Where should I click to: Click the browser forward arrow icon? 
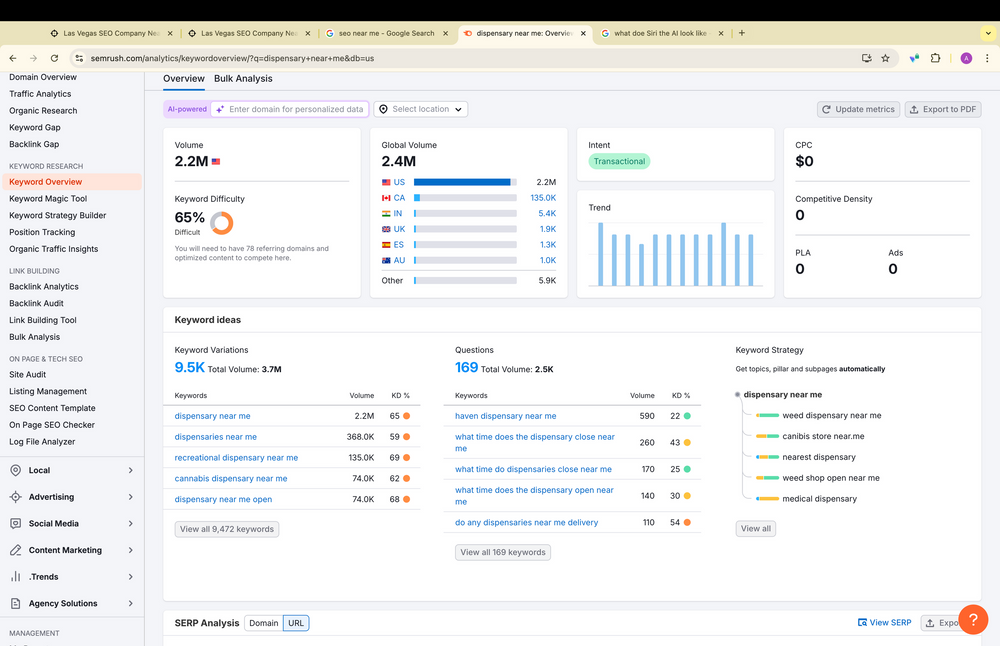point(33,58)
